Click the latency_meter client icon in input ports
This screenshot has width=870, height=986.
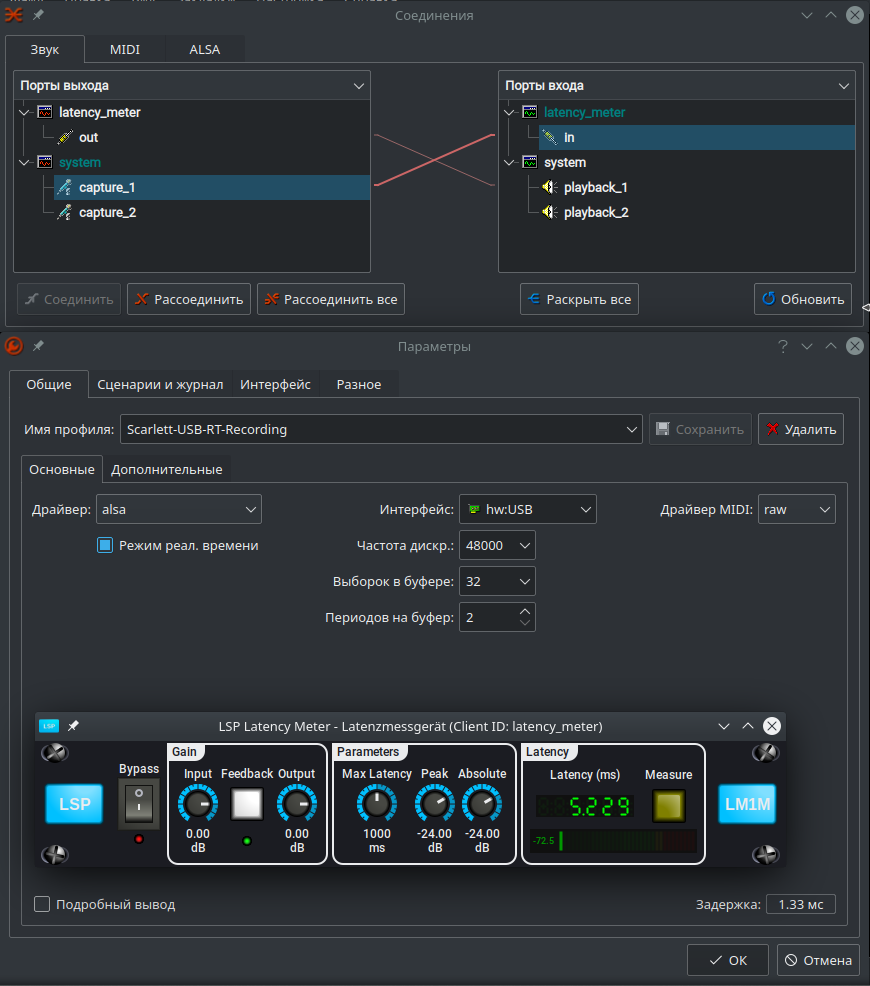click(x=530, y=112)
